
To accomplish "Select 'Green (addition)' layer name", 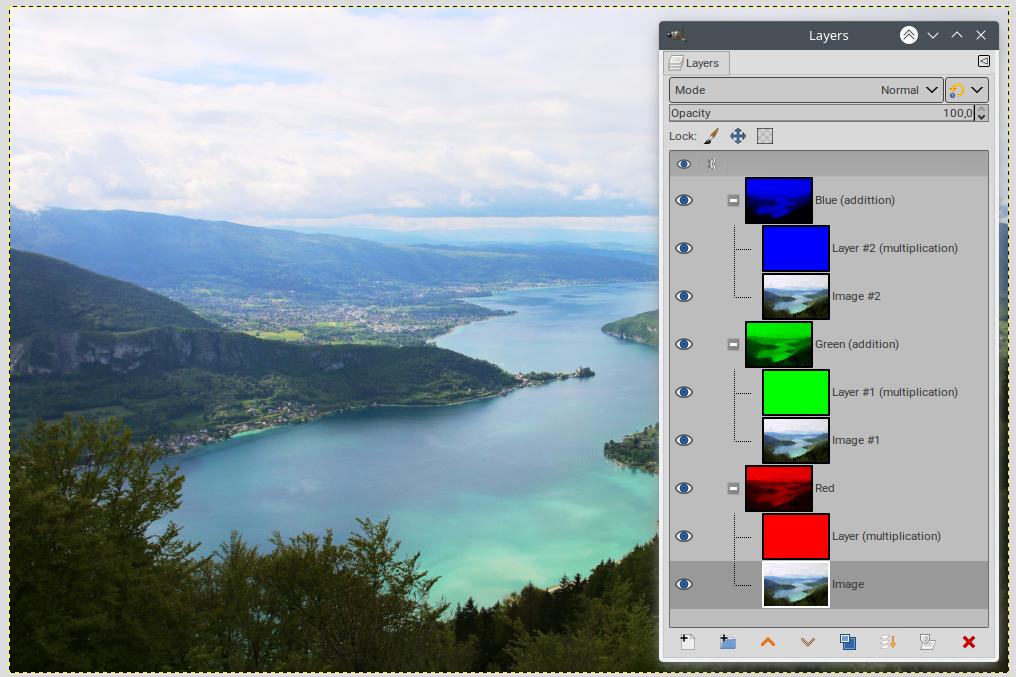I will coord(857,344).
